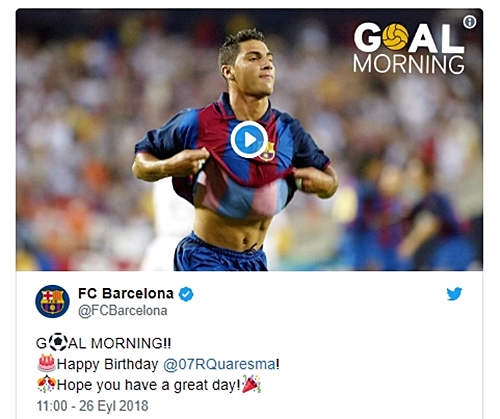Click the soccer ball emoji in the tweet
The width and height of the screenshot is (500, 419).
pyautogui.click(x=58, y=342)
